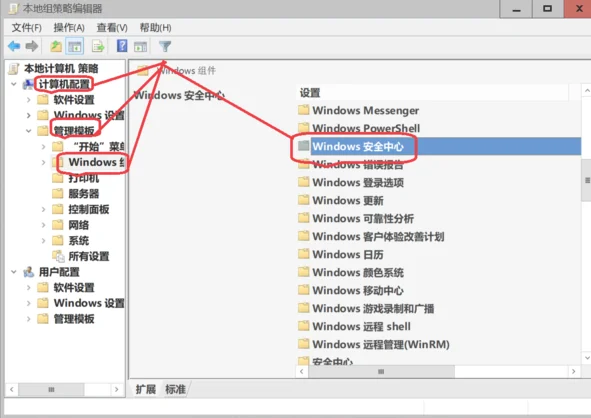Select 打印机 in the tree
Screen dimensions: 591x418
coord(84,178)
